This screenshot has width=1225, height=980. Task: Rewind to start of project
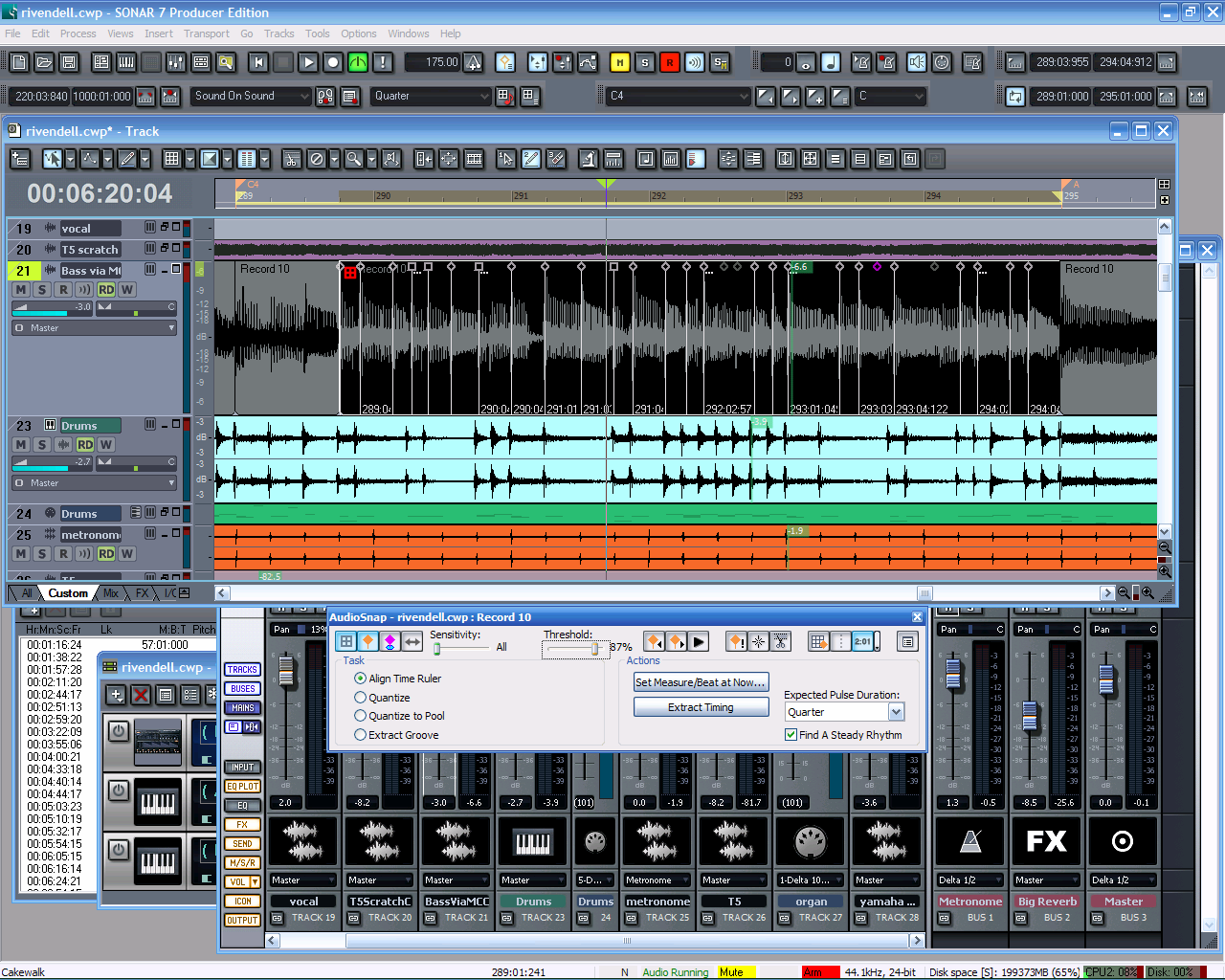click(258, 62)
